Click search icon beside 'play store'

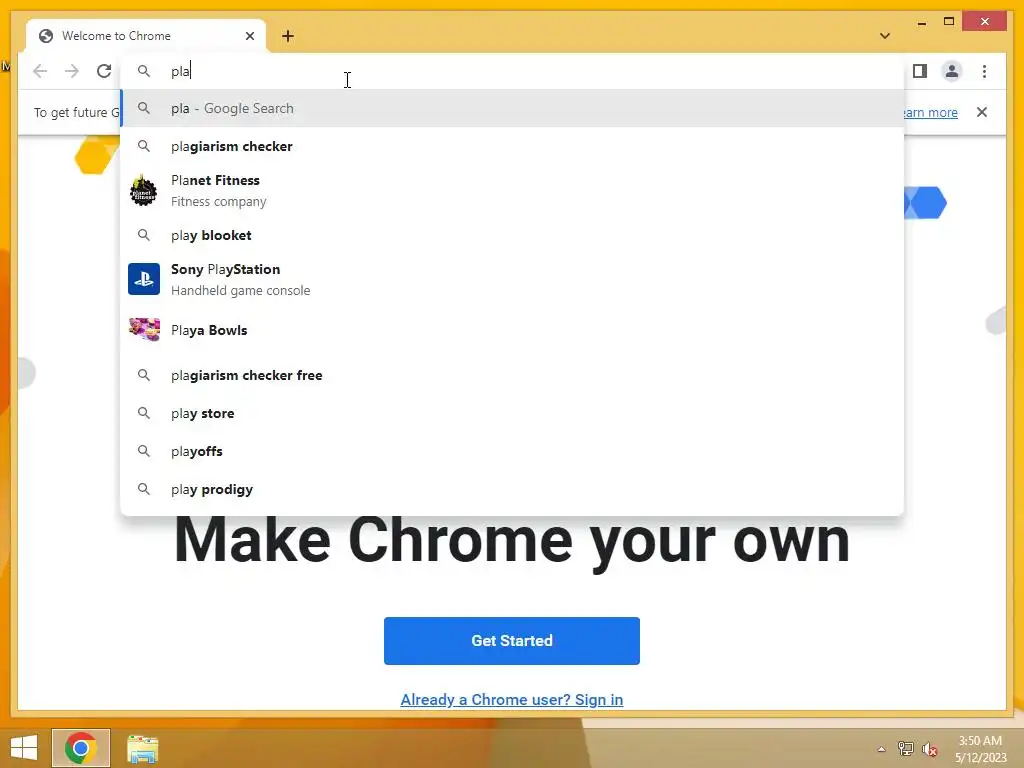(x=144, y=413)
